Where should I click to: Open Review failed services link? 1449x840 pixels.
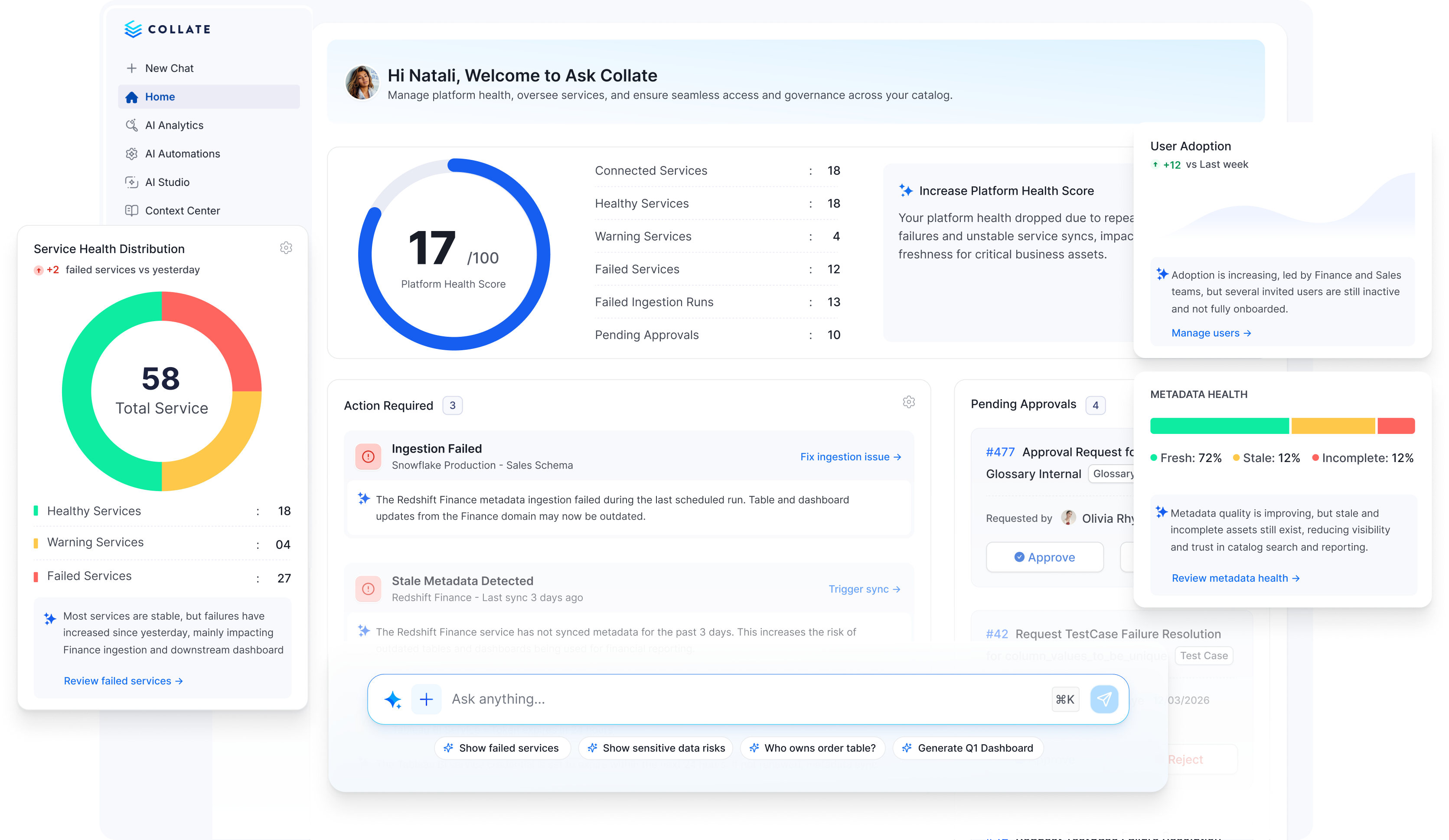[x=123, y=681]
